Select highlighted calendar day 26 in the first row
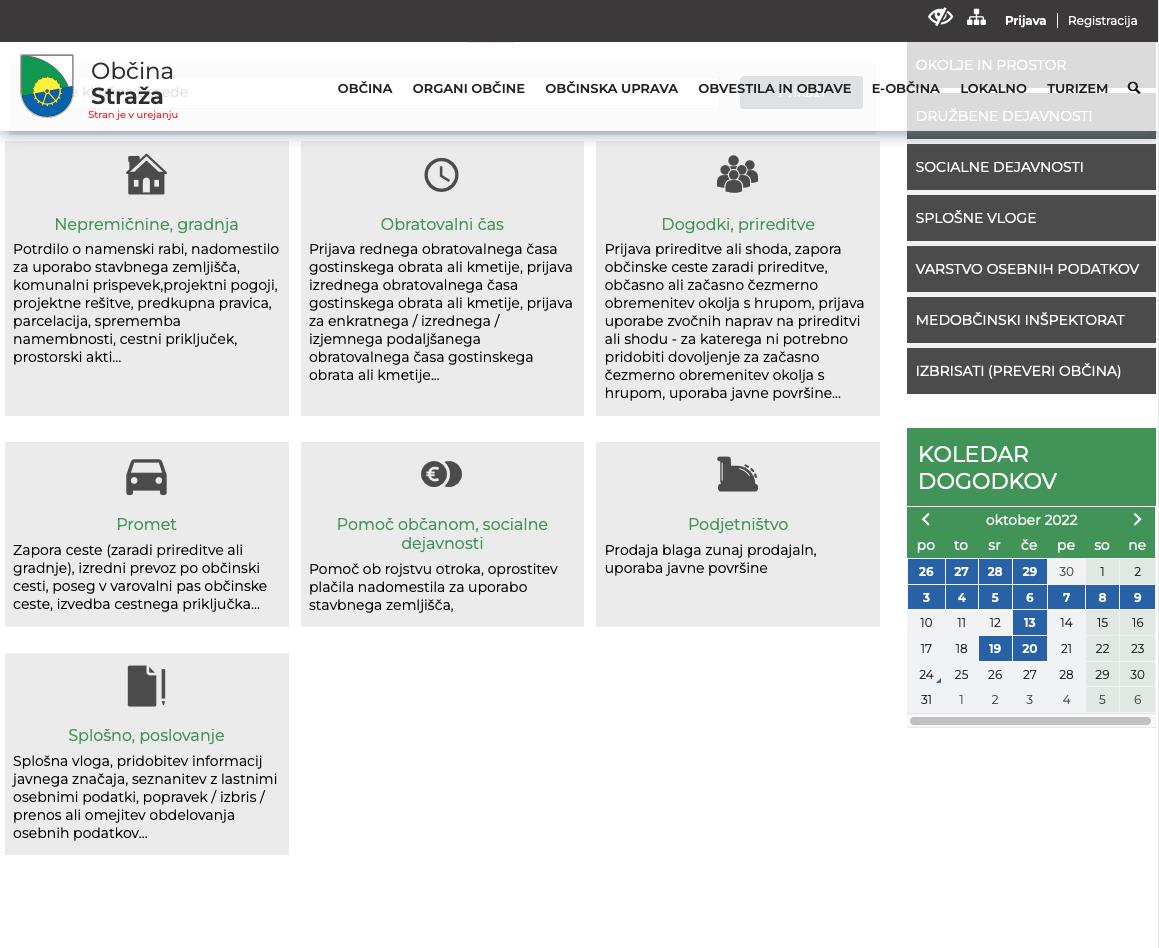 click(x=926, y=571)
